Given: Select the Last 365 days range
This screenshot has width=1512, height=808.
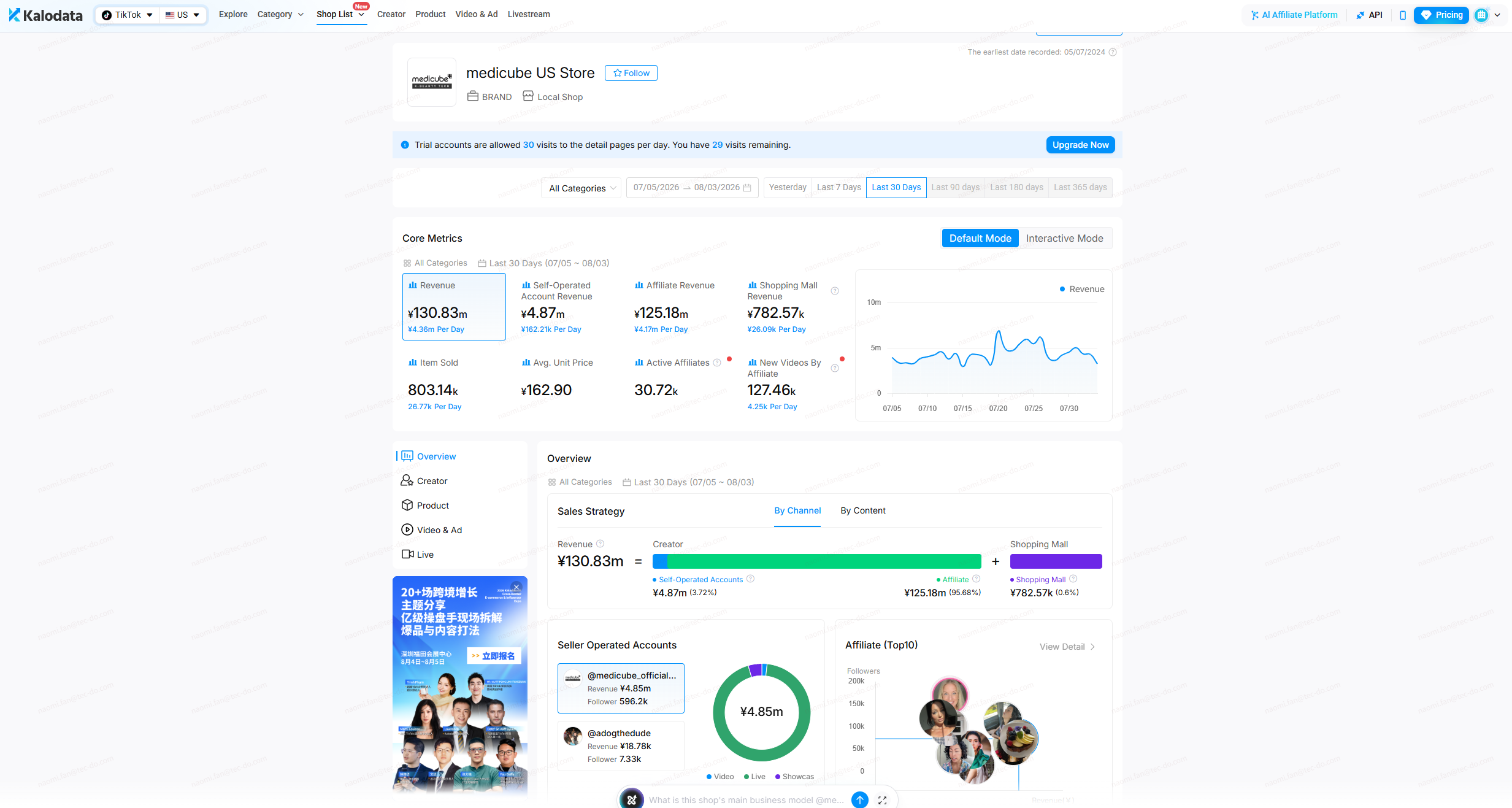Looking at the screenshot, I should 1080,188.
